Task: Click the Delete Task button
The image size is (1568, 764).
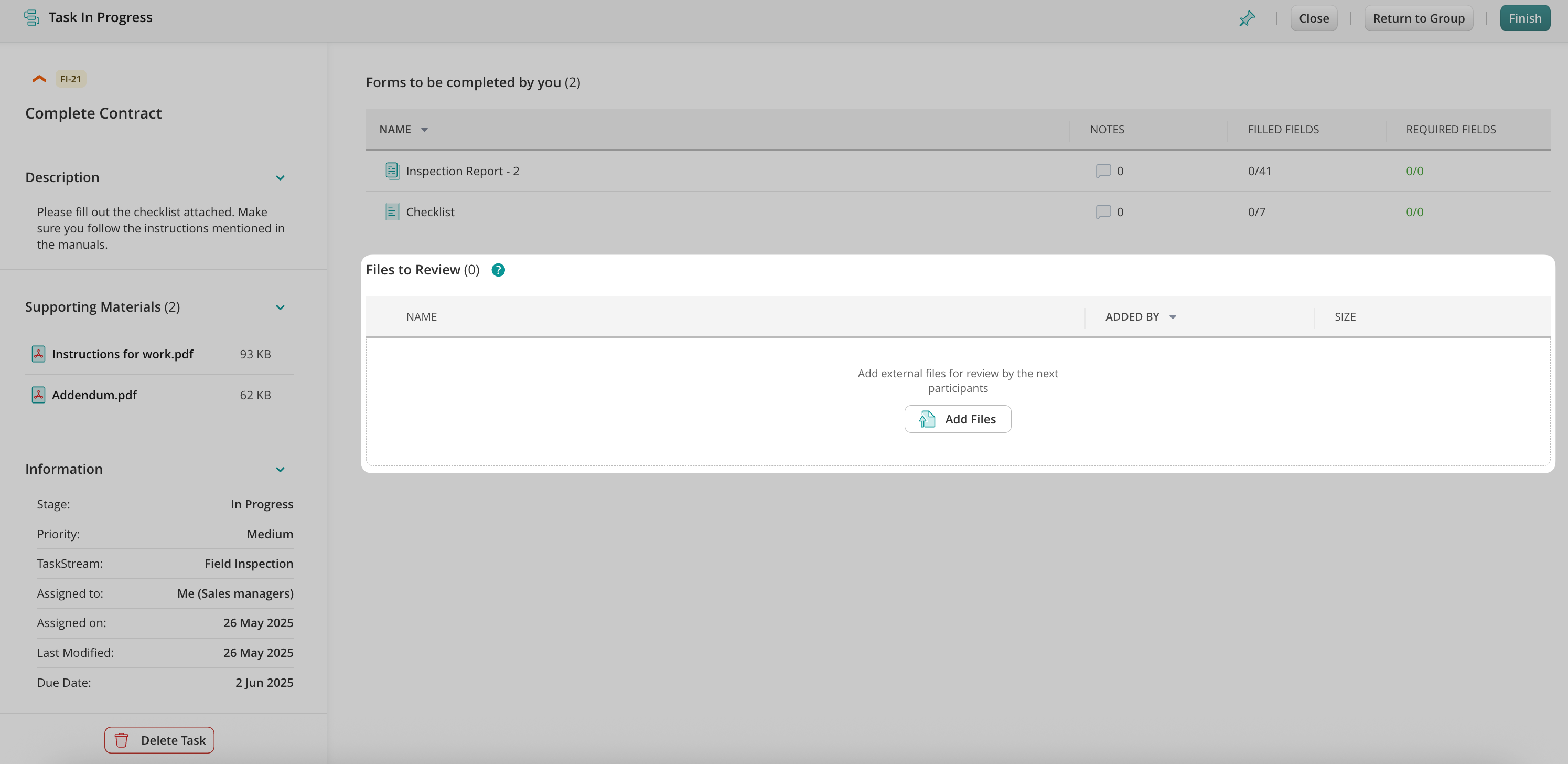Action: point(159,740)
